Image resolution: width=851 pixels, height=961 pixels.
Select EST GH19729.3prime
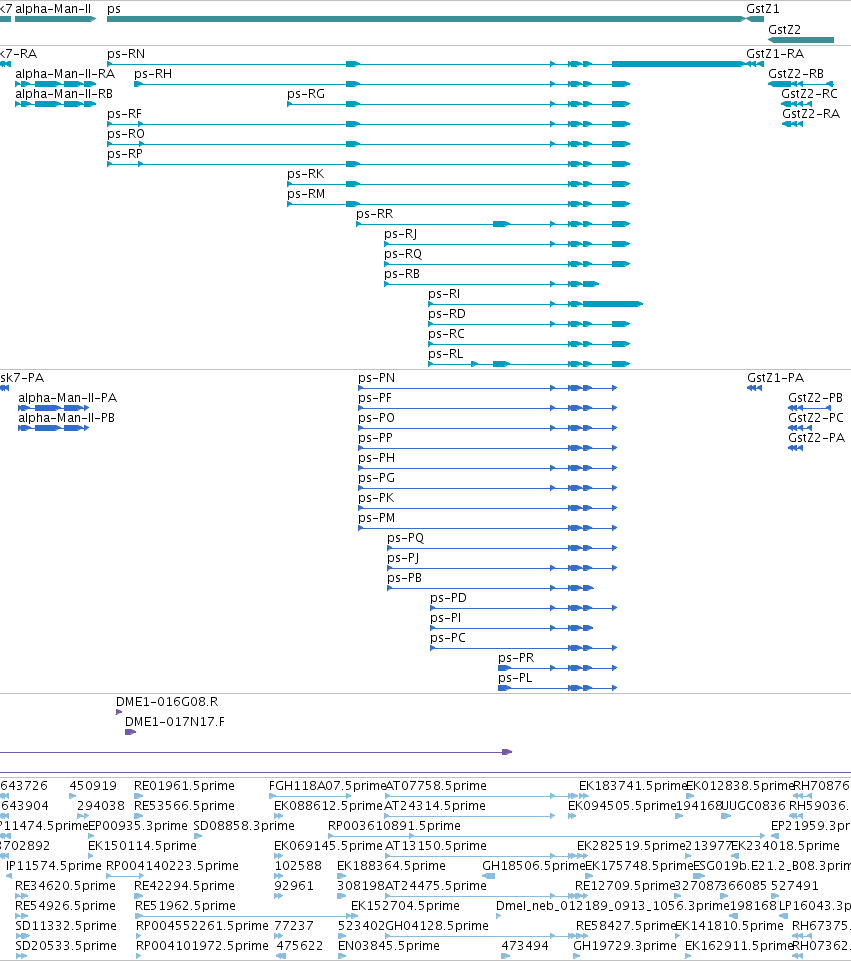tap(625, 946)
